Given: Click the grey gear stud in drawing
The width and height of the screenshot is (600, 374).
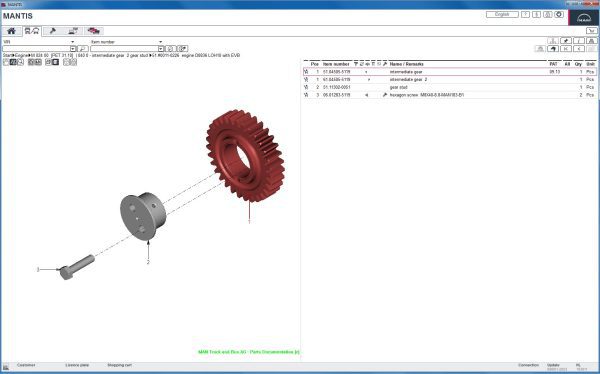Looking at the screenshot, I should pyautogui.click(x=143, y=216).
